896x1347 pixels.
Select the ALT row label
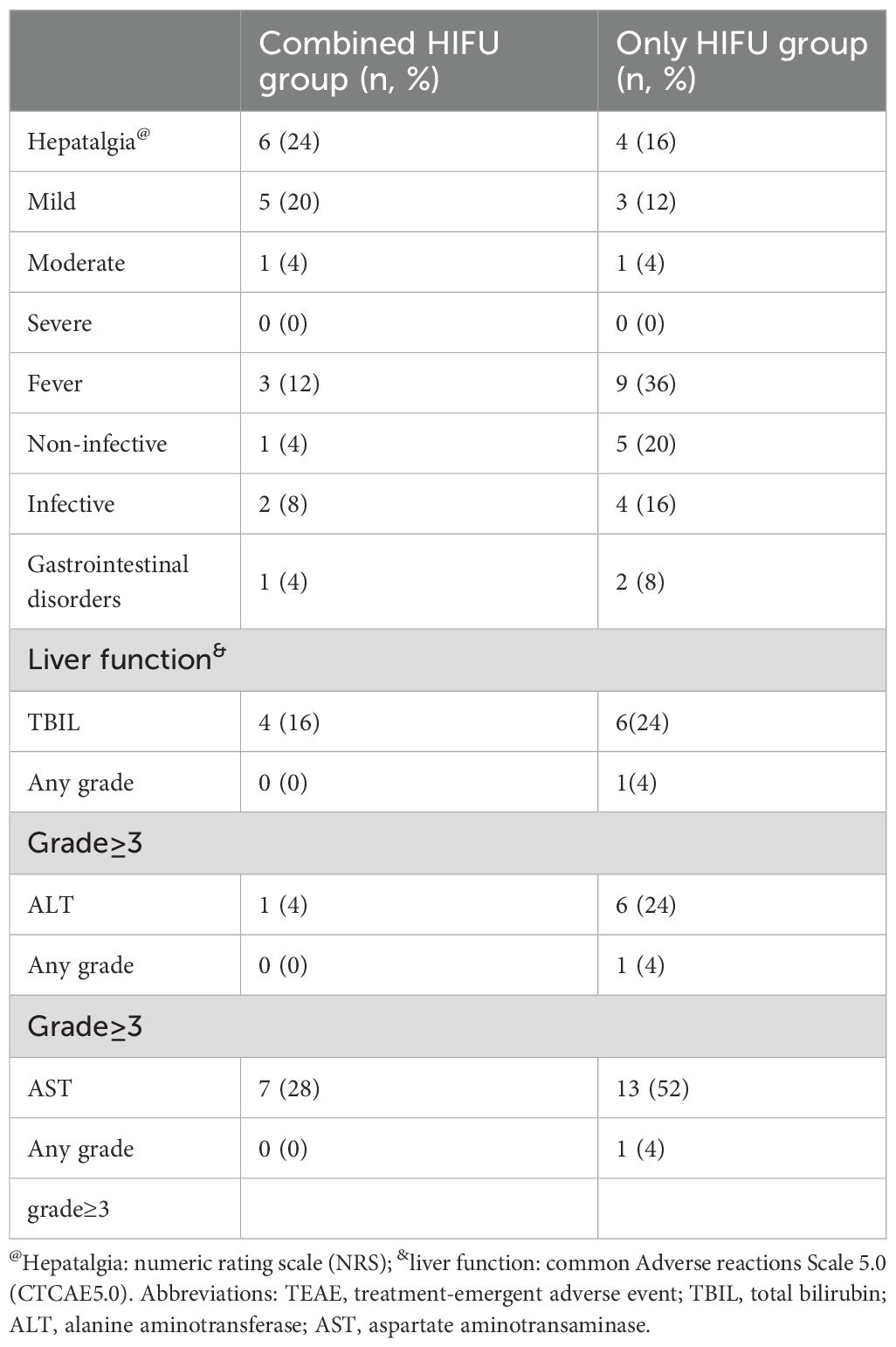[50, 904]
